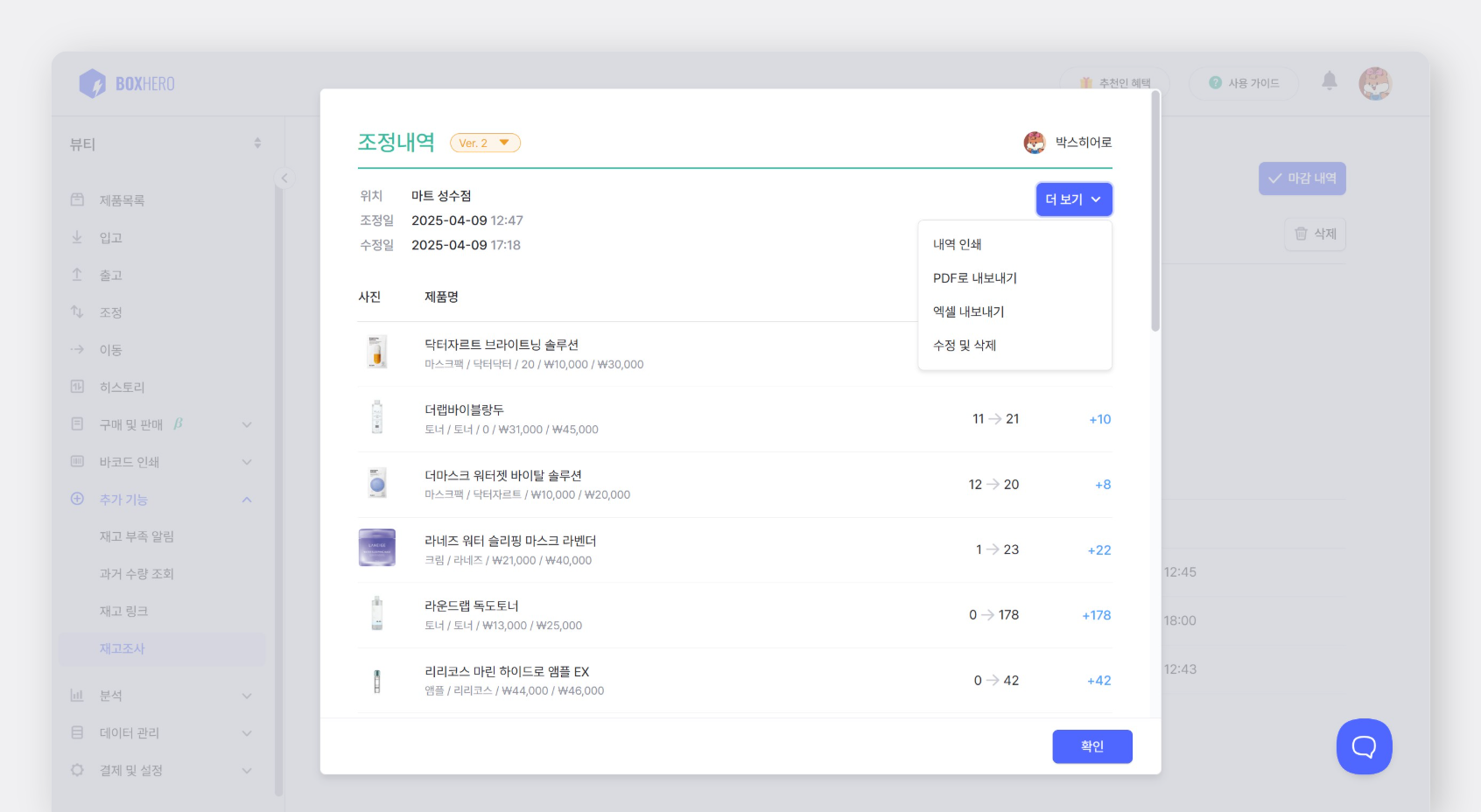Click the user avatar in top bar
Image resolution: width=1481 pixels, height=812 pixels.
pos(1375,83)
